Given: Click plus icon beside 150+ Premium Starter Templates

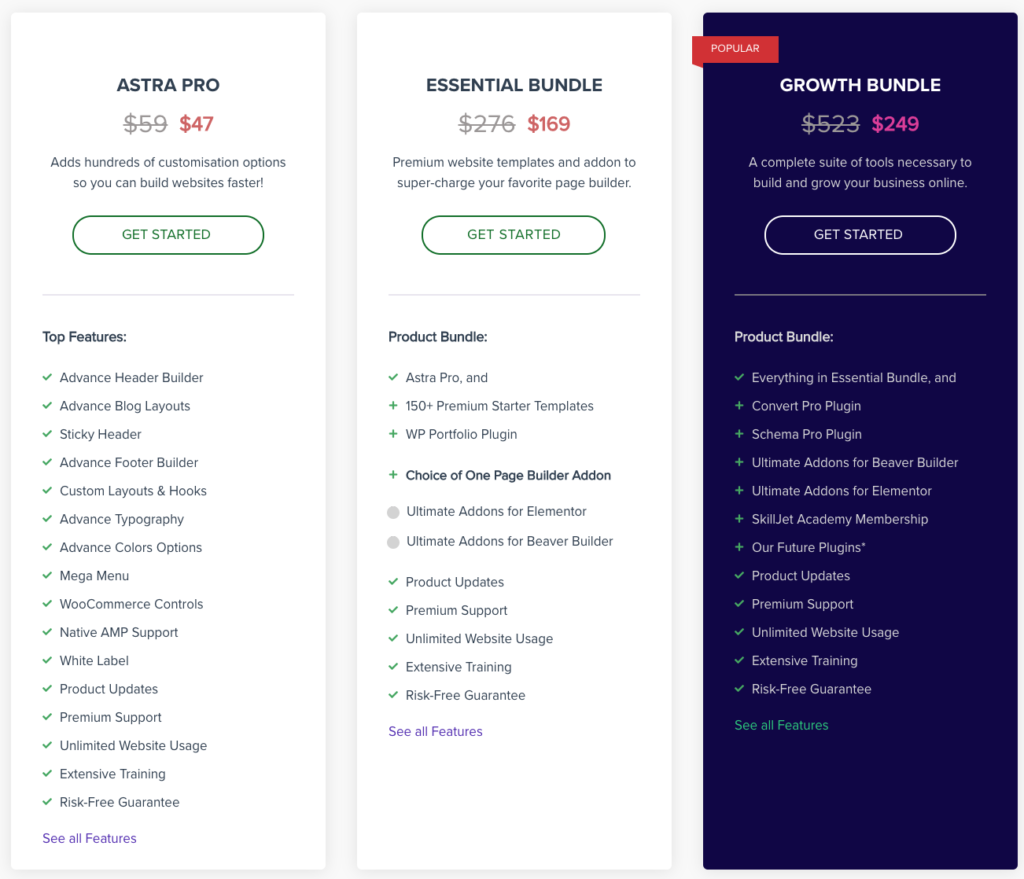Looking at the screenshot, I should 393,406.
